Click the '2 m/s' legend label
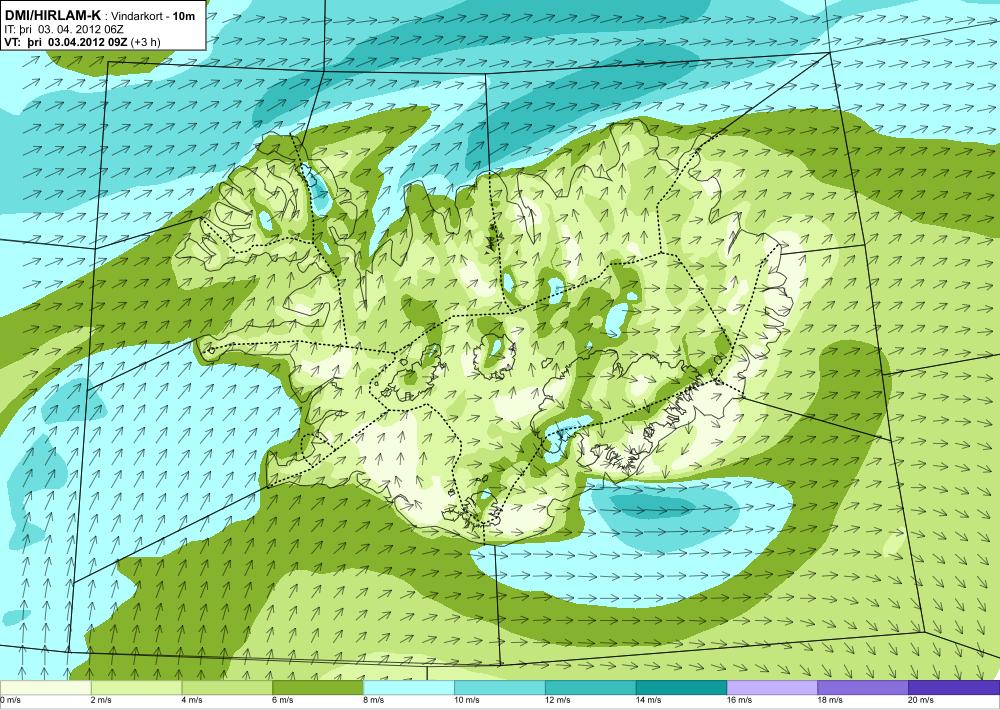 click(x=101, y=700)
